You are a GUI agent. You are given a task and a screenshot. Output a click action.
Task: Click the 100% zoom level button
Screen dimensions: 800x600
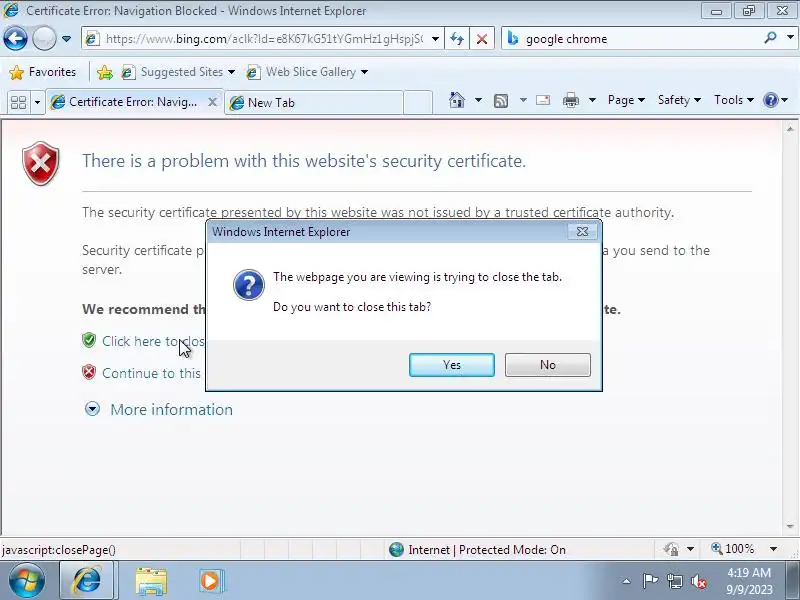pyautogui.click(x=733, y=549)
